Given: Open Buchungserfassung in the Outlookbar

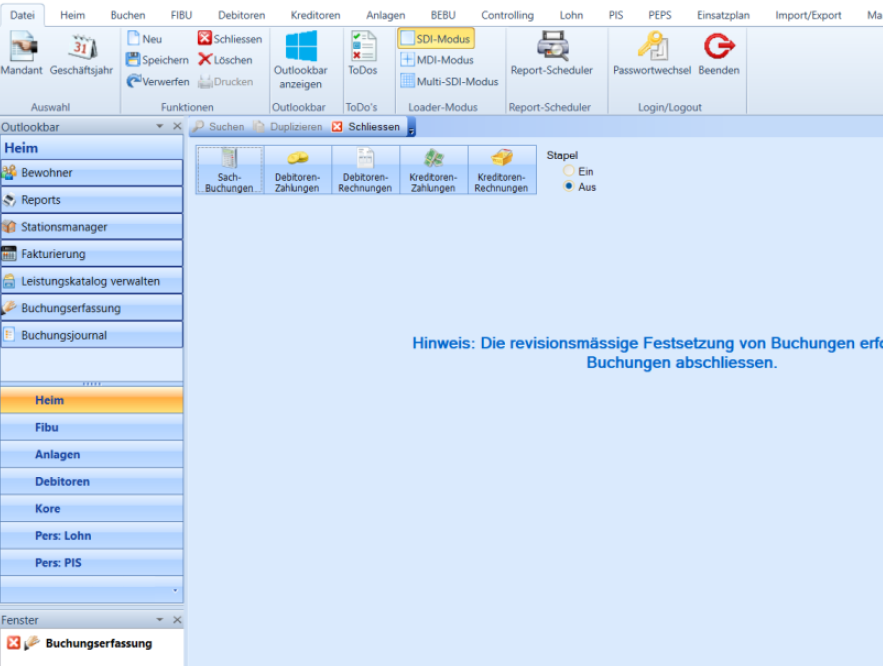Looking at the screenshot, I should pos(92,308).
